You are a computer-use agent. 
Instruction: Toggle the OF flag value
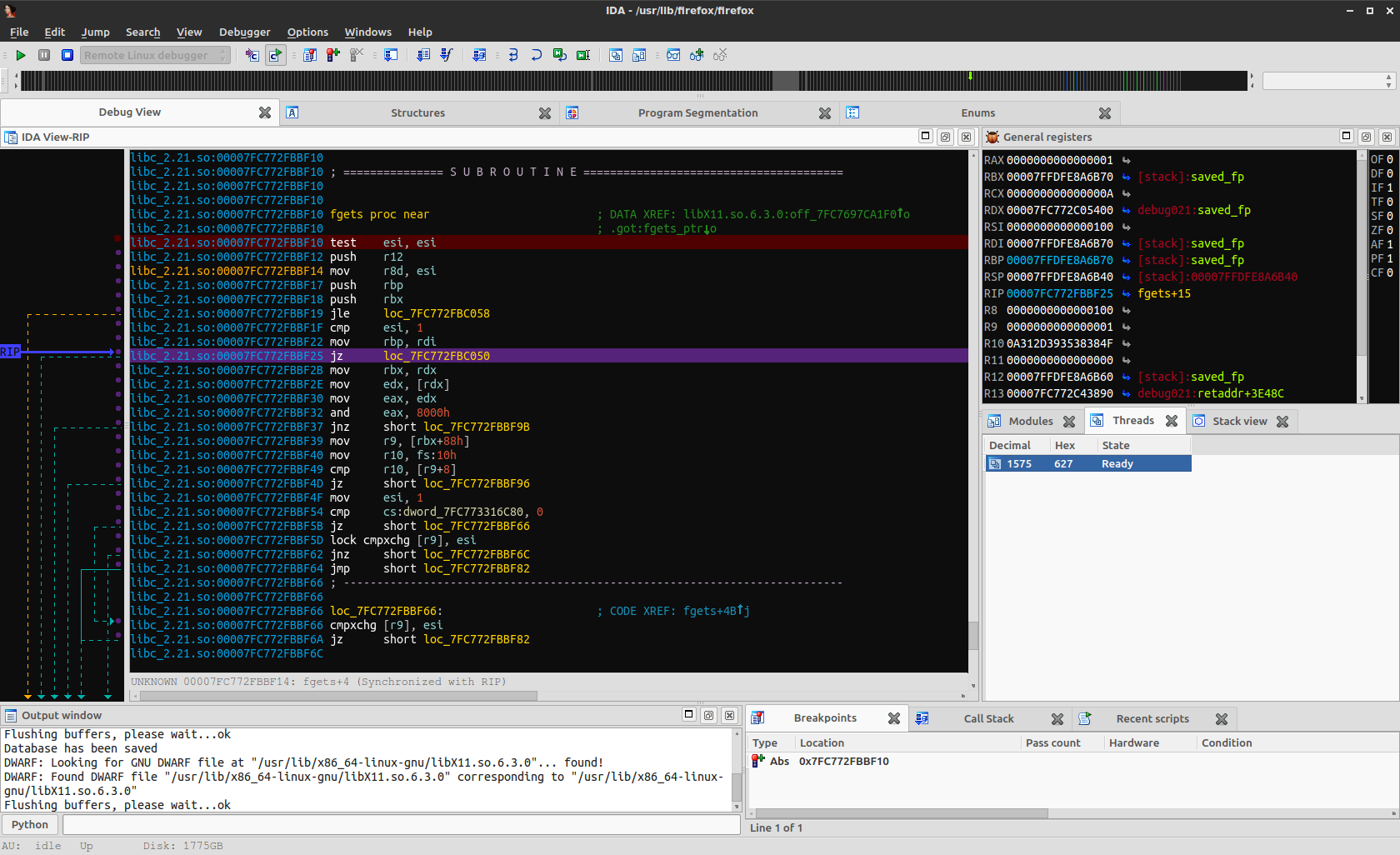tap(1389, 159)
